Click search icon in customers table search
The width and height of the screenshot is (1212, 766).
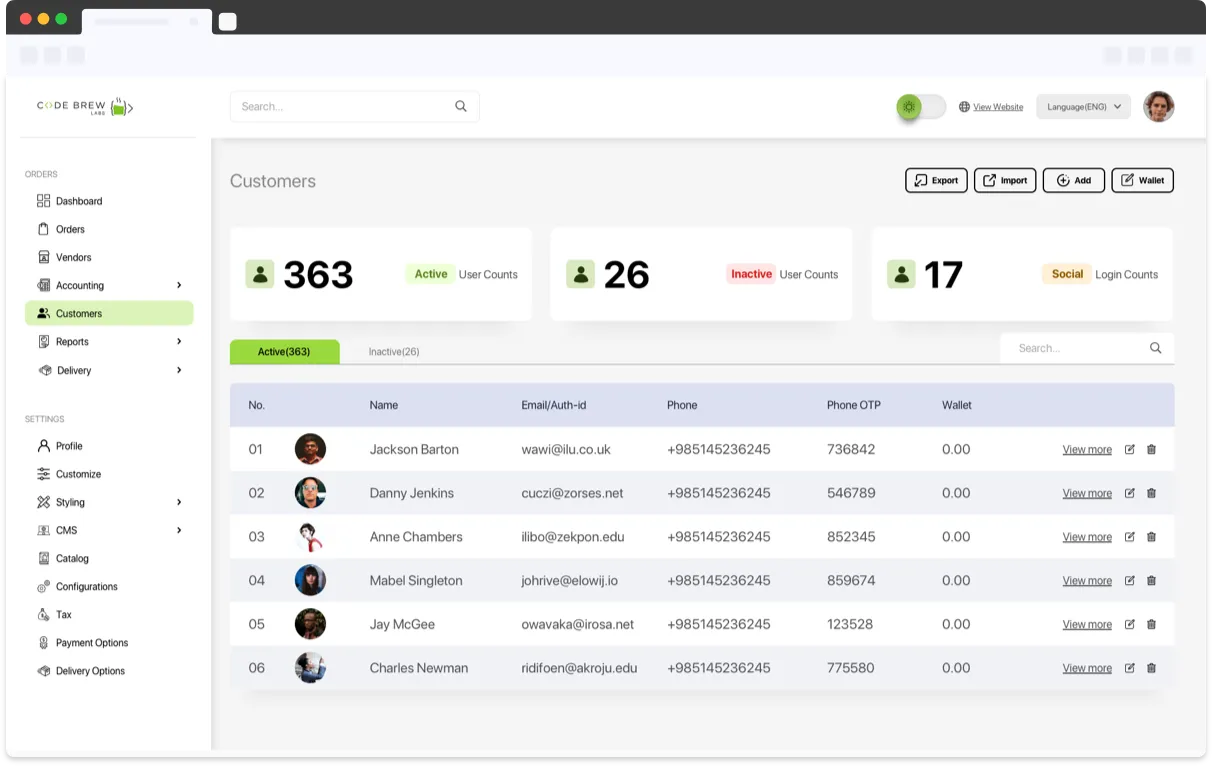[1155, 348]
